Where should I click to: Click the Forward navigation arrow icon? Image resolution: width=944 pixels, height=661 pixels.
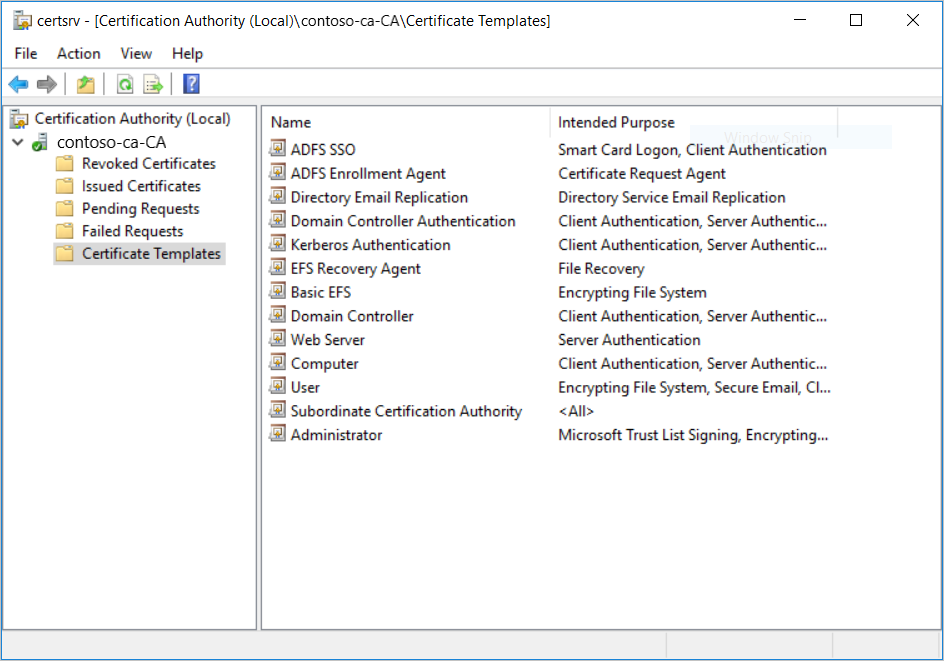(46, 84)
